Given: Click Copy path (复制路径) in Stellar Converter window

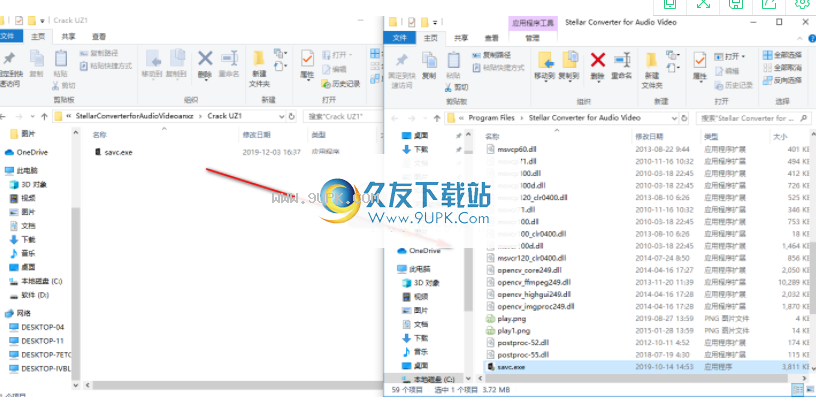Looking at the screenshot, I should [x=491, y=55].
